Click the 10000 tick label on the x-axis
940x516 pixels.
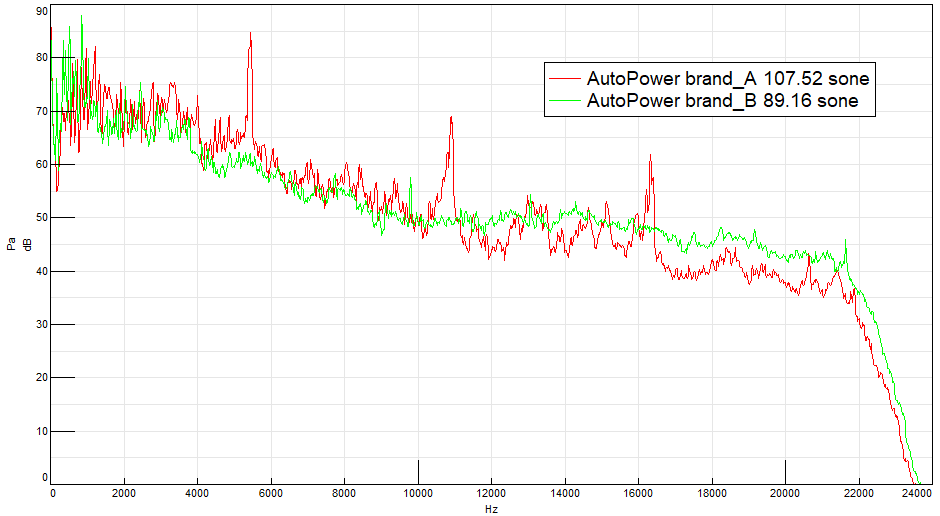418,492
